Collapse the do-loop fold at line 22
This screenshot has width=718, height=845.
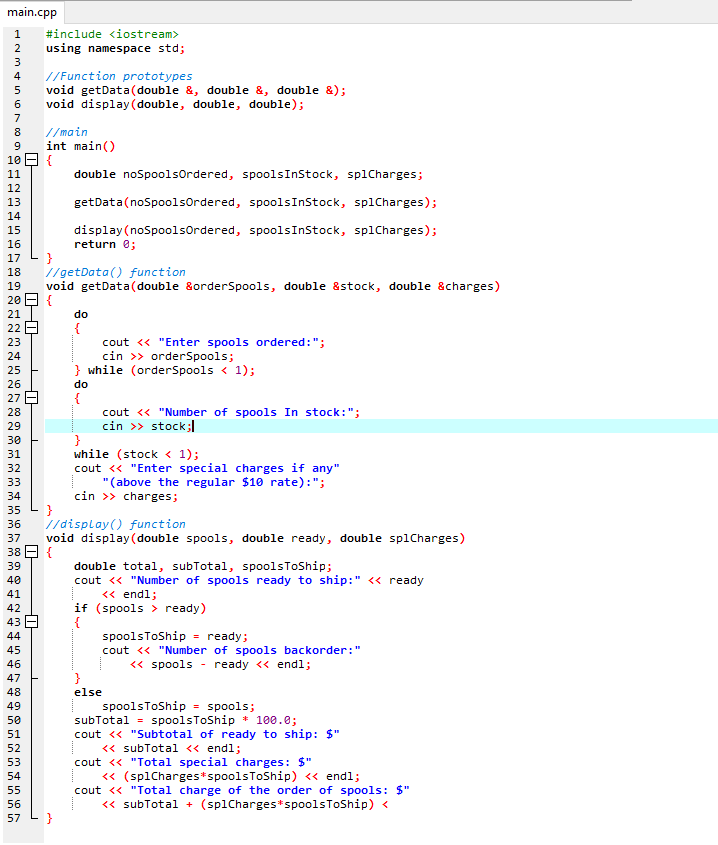click(32, 328)
